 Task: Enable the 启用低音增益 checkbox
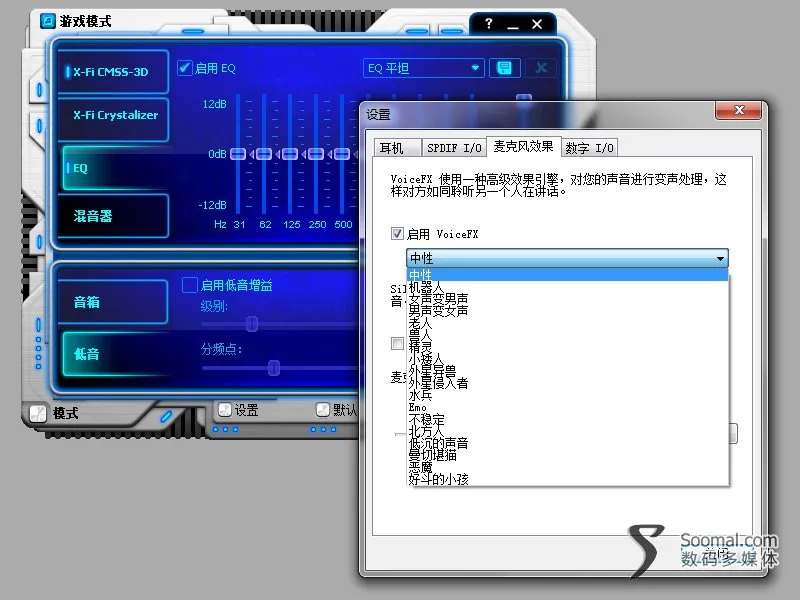coord(190,285)
